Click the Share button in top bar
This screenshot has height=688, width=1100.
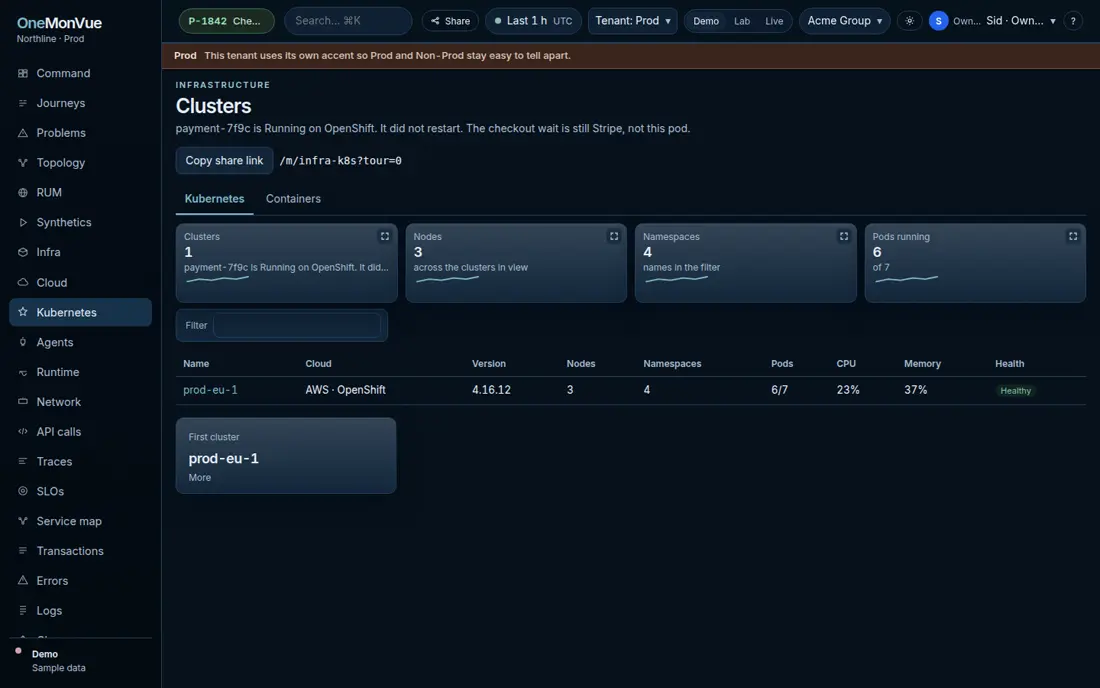450,21
